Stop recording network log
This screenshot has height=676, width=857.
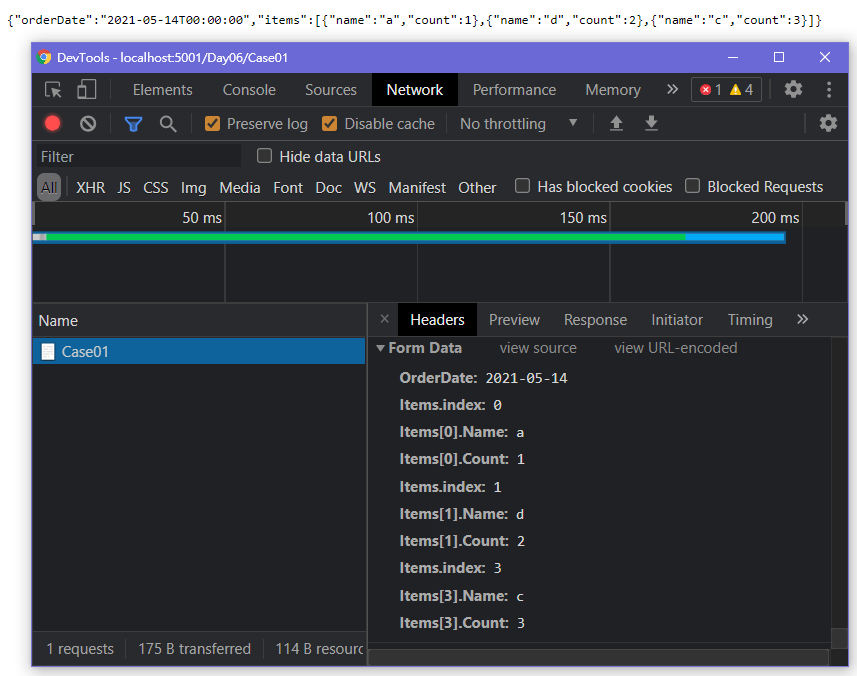pos(52,124)
